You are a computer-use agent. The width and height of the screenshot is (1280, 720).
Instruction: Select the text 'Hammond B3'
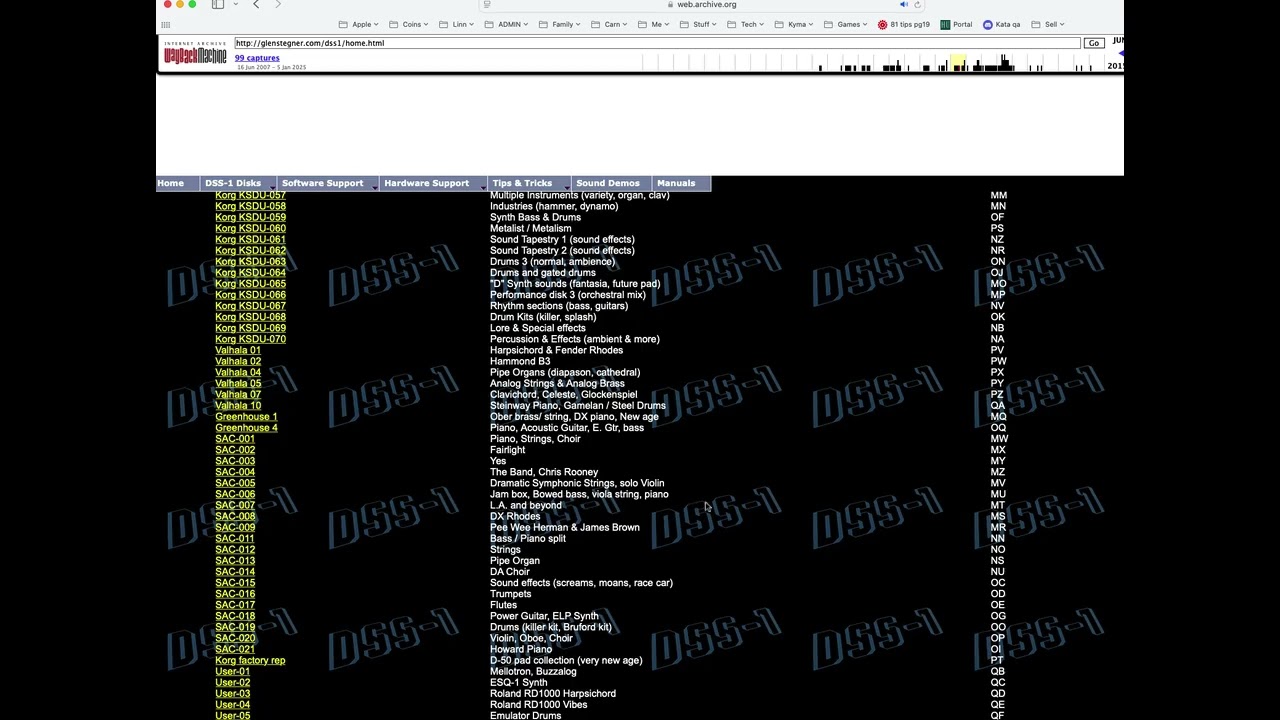(520, 361)
